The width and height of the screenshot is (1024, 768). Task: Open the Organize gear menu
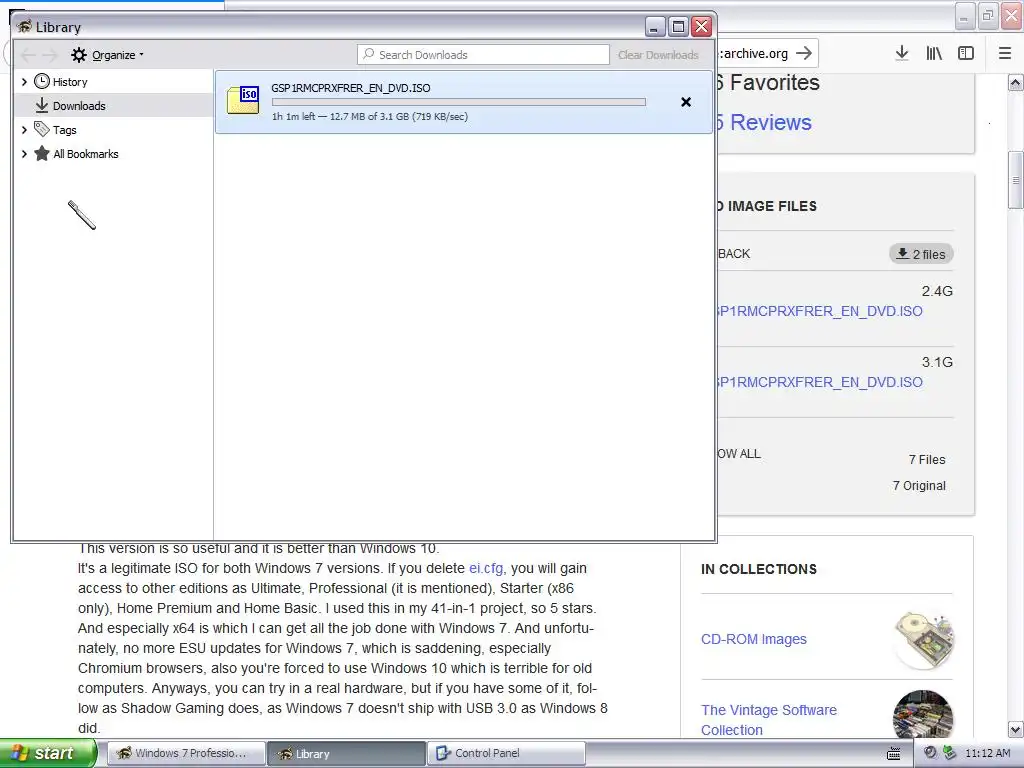tap(108, 55)
